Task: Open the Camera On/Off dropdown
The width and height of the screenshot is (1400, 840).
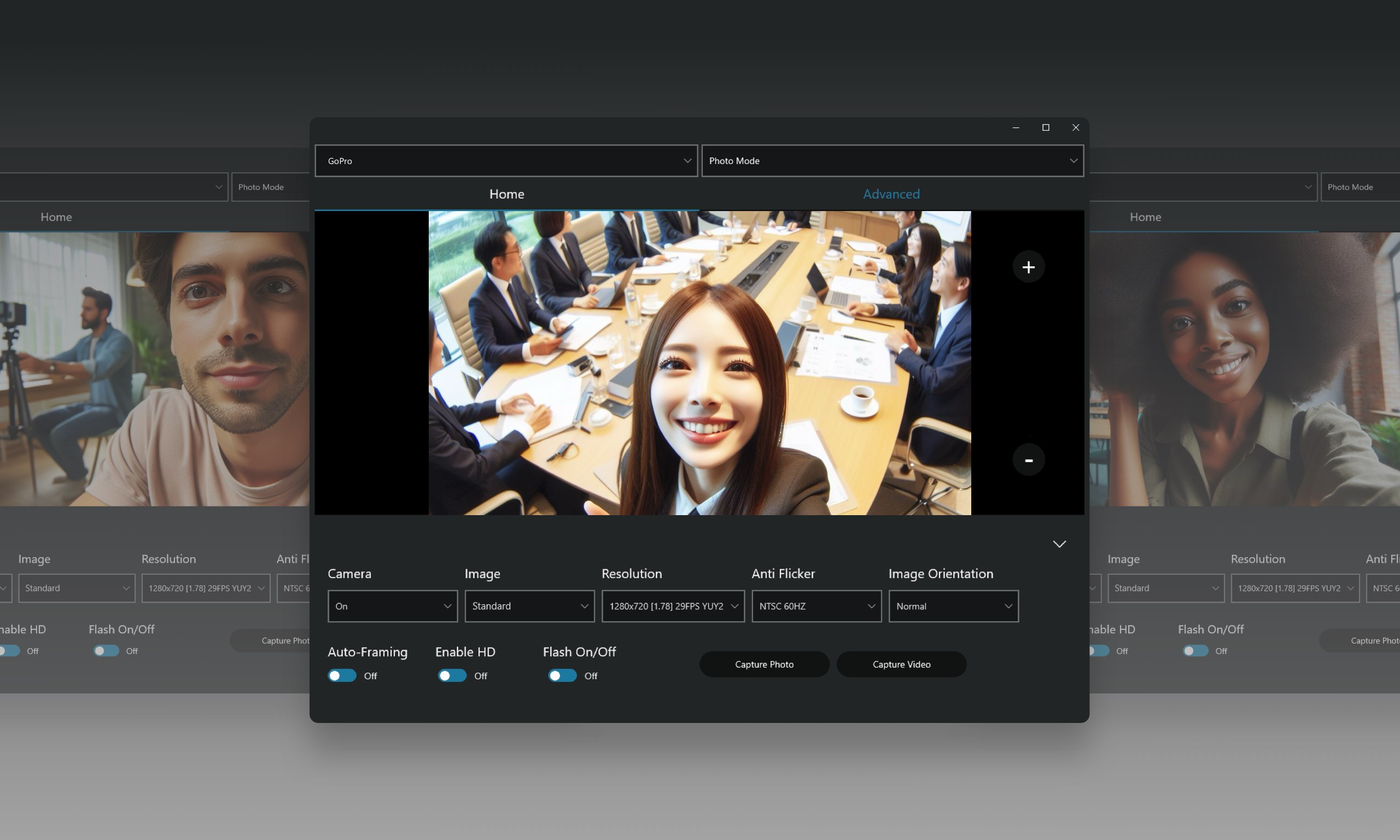Action: pyautogui.click(x=392, y=605)
